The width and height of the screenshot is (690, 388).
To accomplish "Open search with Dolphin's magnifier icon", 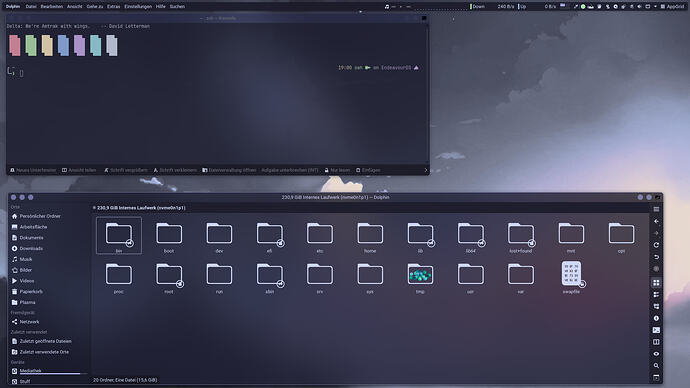I will (656, 366).
